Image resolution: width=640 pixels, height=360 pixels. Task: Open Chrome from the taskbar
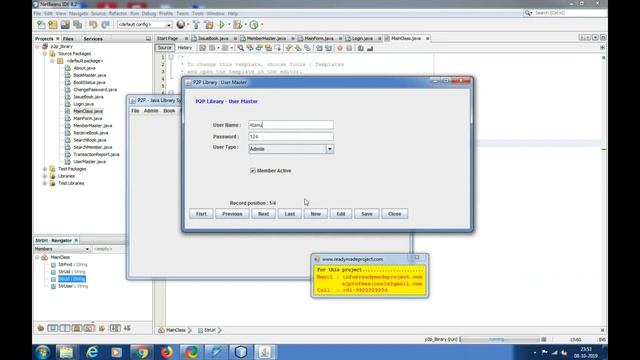pyautogui.click(x=141, y=352)
